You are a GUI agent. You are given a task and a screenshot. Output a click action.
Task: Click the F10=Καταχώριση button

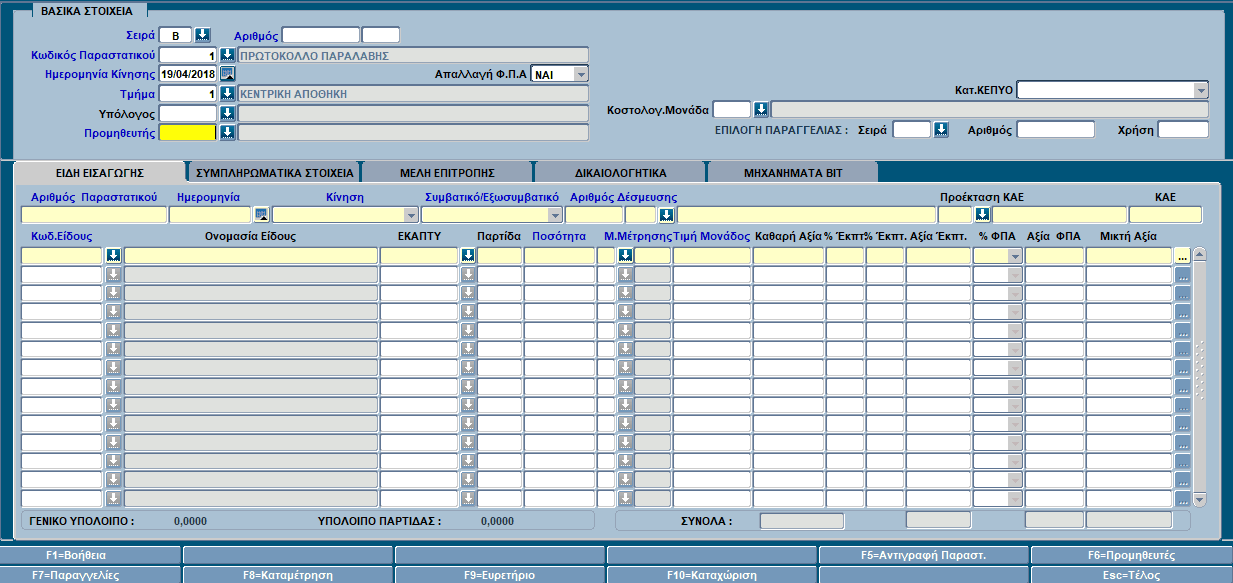pyautogui.click(x=712, y=575)
